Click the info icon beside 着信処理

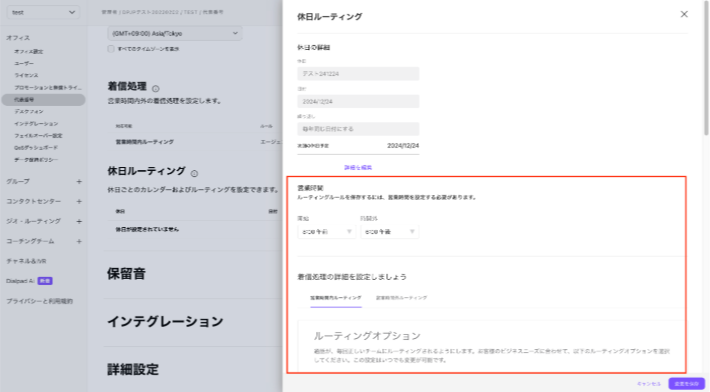155,89
